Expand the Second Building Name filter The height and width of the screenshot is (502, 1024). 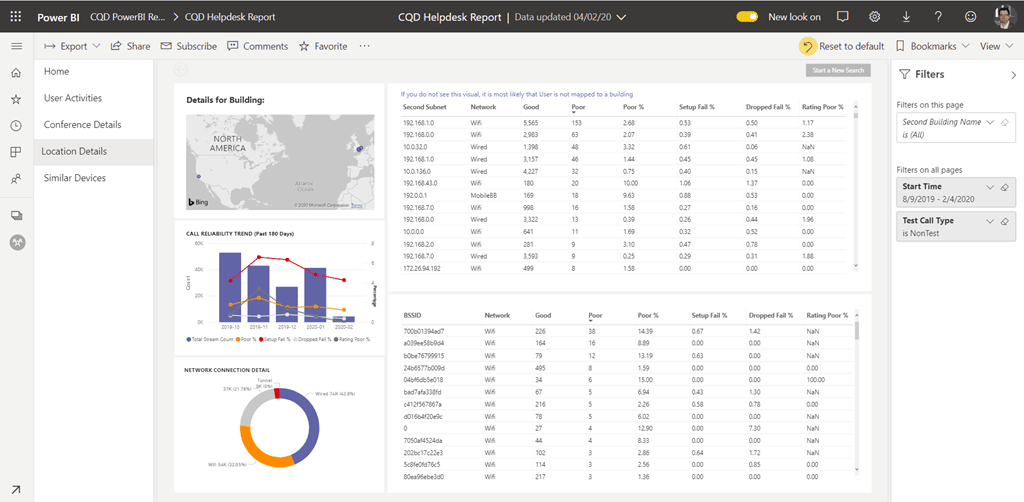click(x=990, y=122)
